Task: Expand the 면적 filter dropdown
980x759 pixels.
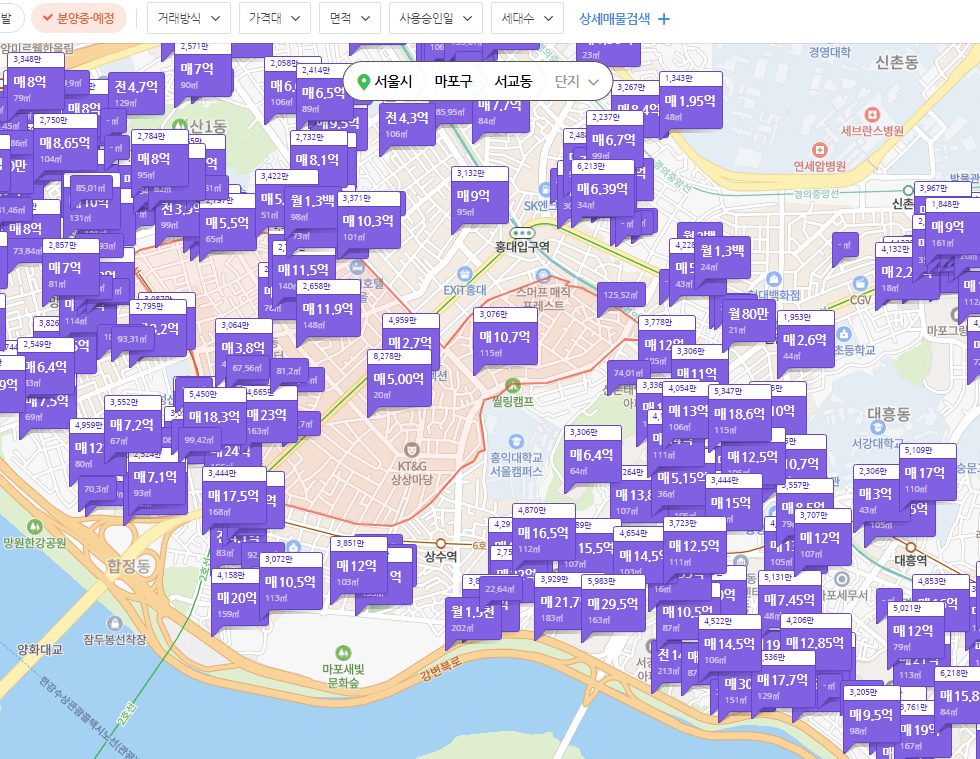Action: point(349,18)
